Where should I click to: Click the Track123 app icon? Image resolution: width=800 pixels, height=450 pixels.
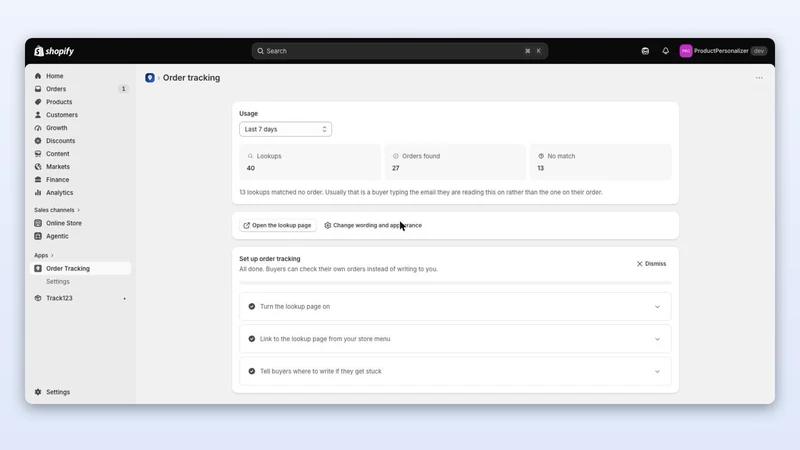pyautogui.click(x=38, y=298)
